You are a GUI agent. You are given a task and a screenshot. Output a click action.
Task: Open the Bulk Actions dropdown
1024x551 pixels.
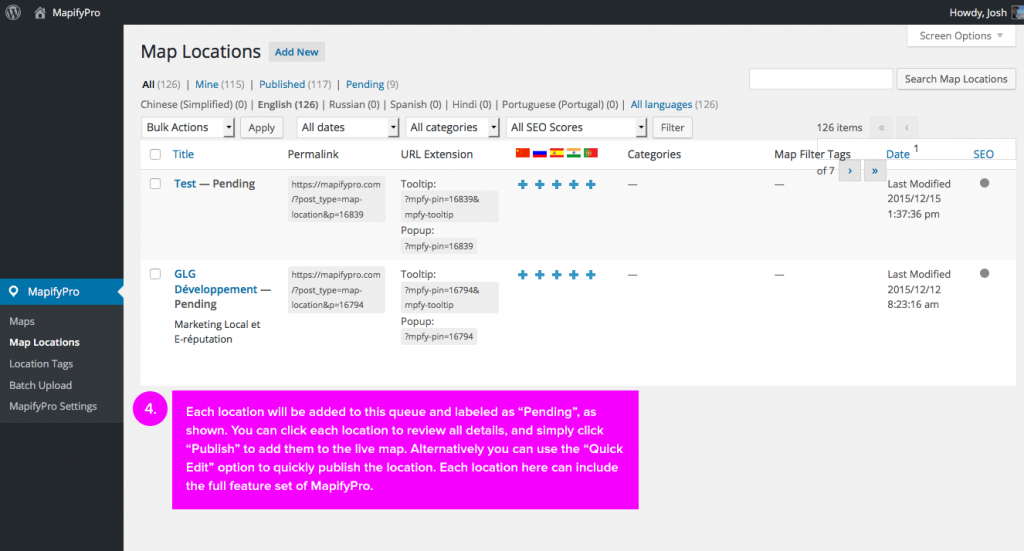point(188,128)
